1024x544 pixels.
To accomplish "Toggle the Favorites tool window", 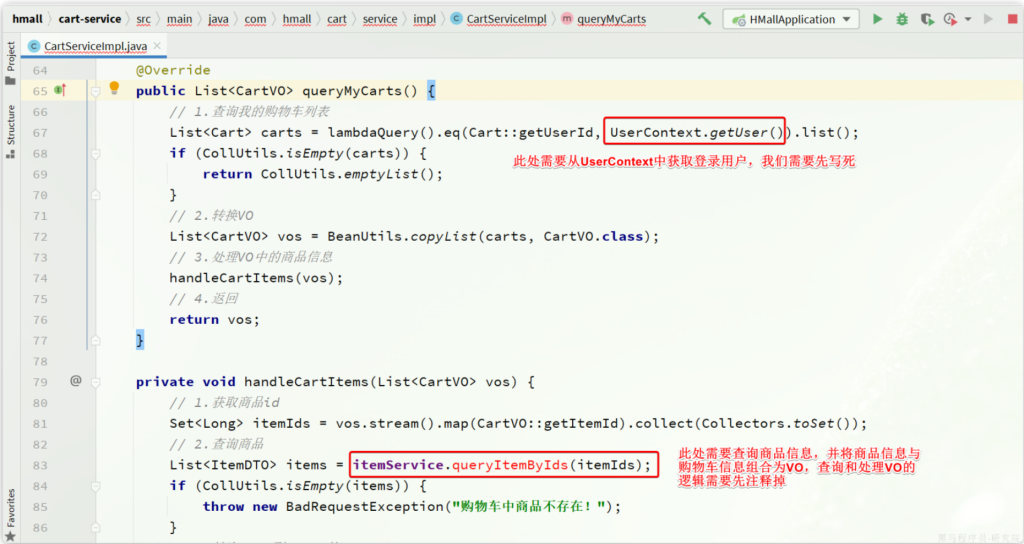I will coord(10,512).
